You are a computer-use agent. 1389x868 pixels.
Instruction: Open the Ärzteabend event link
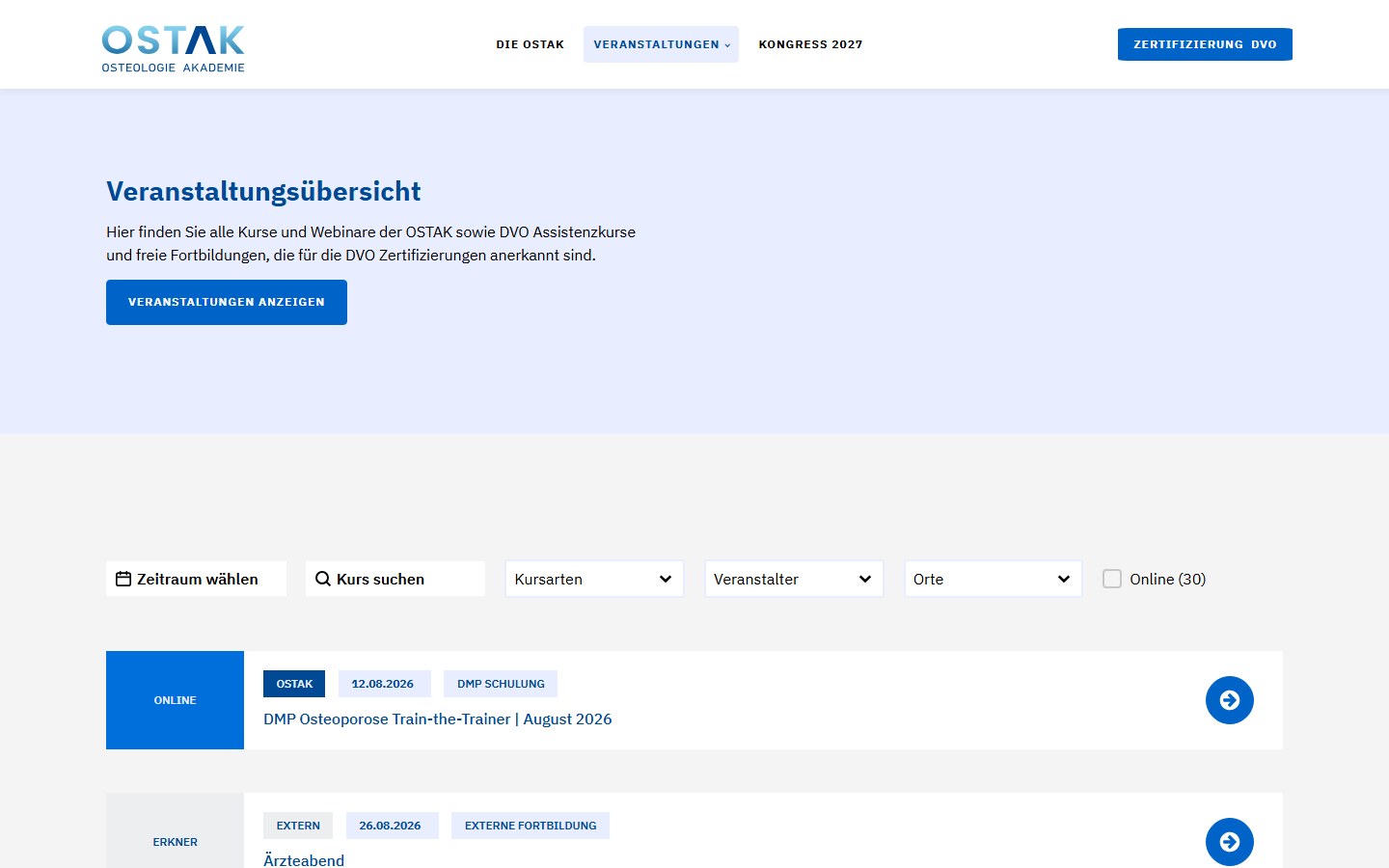click(x=304, y=860)
